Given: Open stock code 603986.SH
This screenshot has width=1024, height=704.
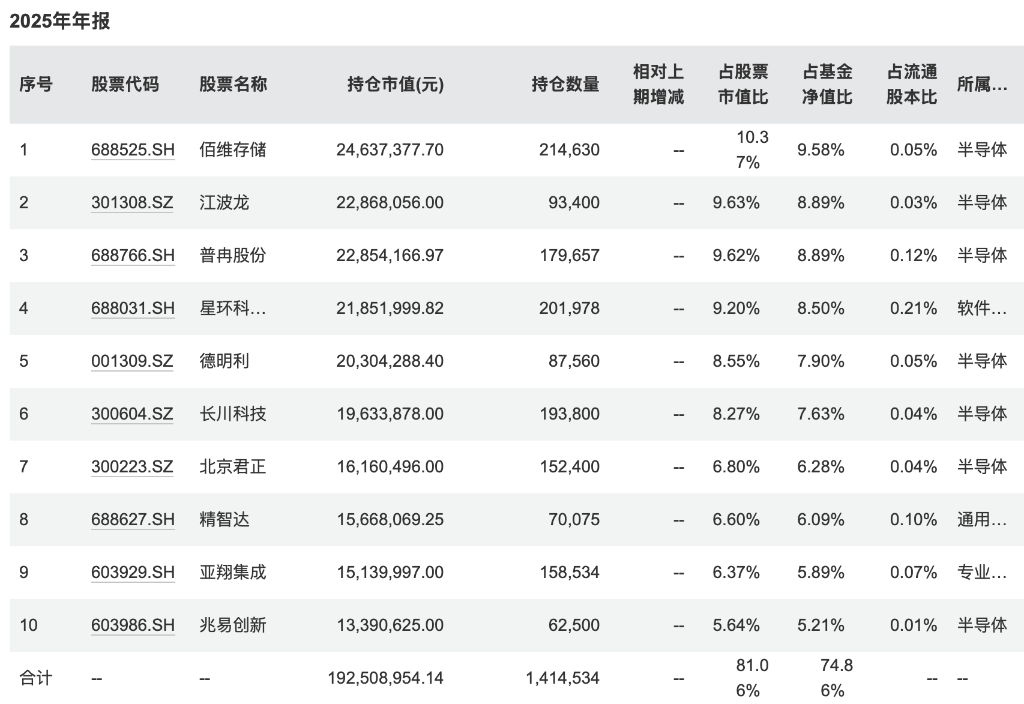Looking at the screenshot, I should [133, 625].
